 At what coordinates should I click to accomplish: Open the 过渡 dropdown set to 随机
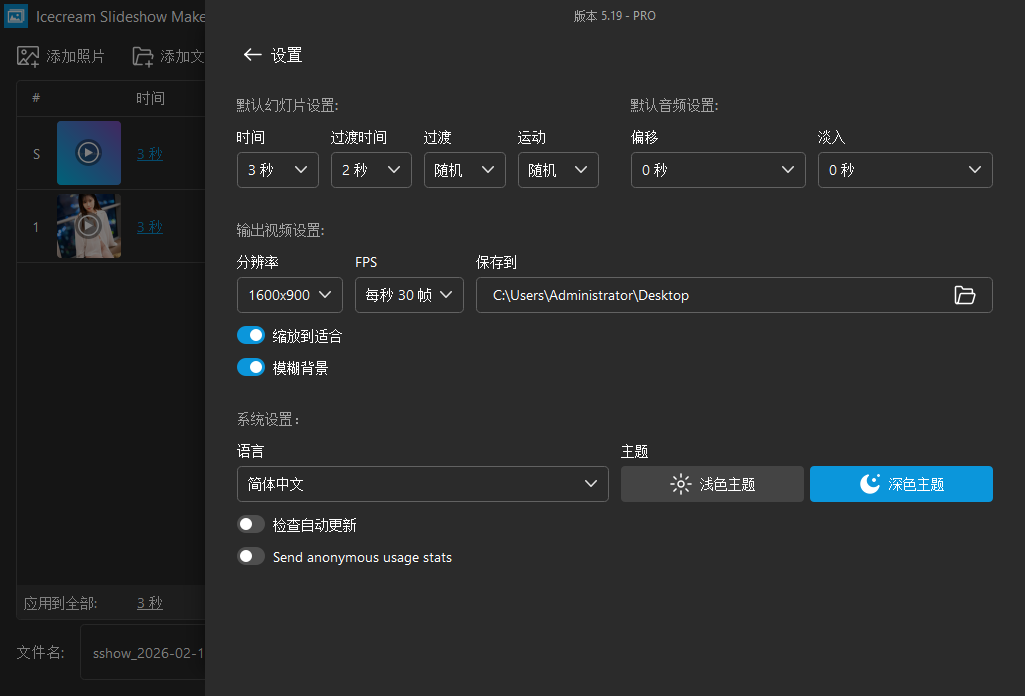pyautogui.click(x=464, y=170)
